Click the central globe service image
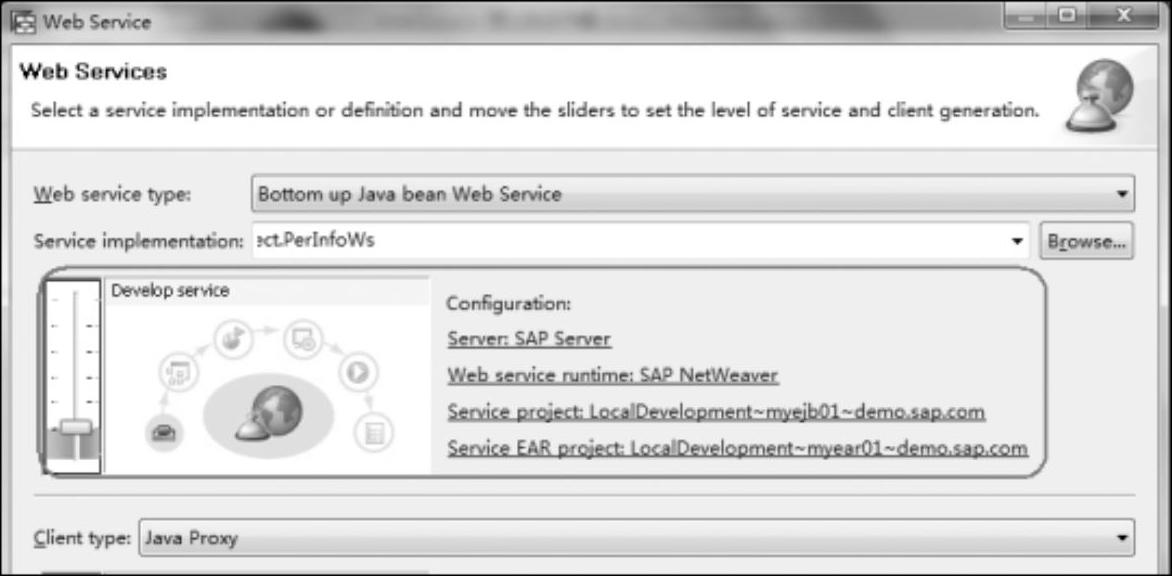Screen dimensions: 1172x576 tap(269, 415)
